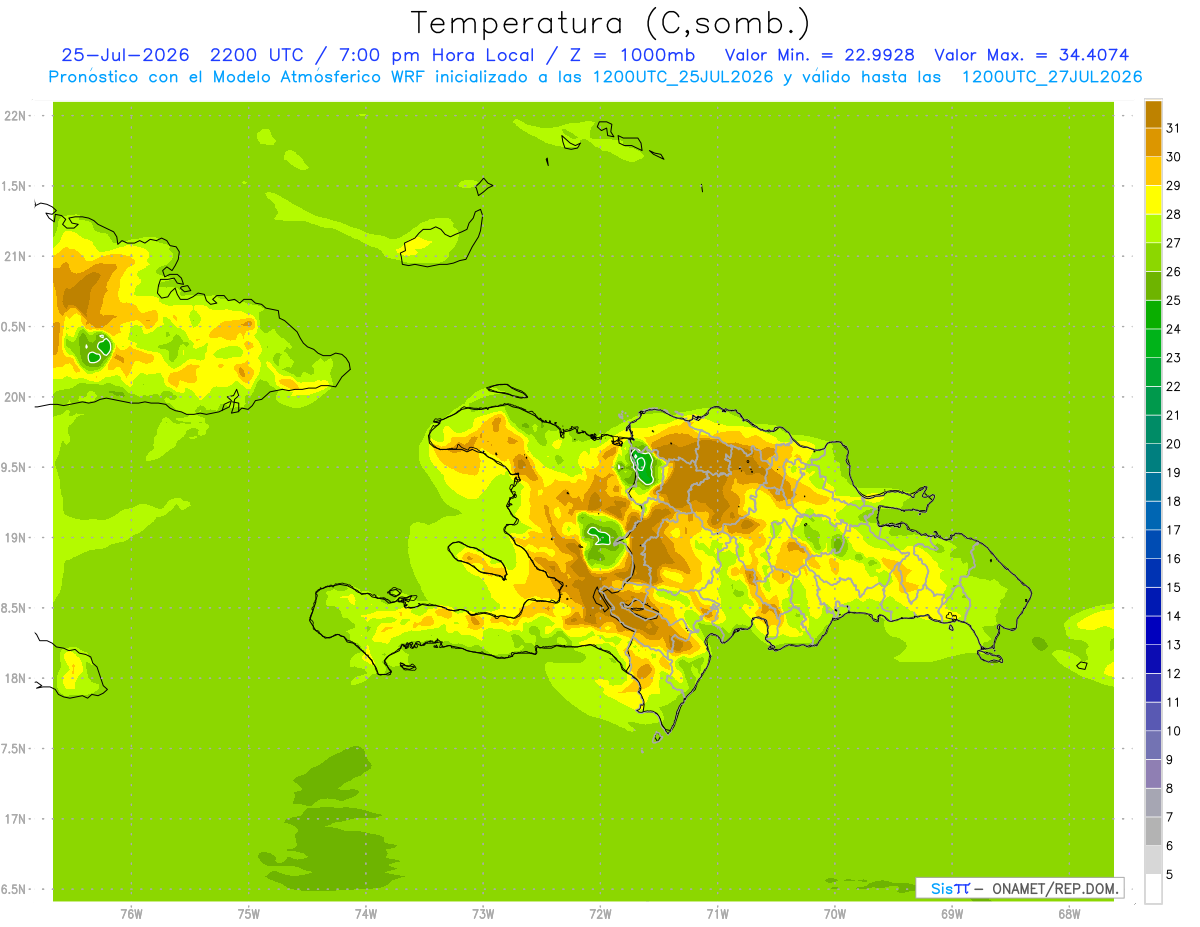Click the SisTT – ONAMET/REP.DOM. logo box

[1019, 888]
